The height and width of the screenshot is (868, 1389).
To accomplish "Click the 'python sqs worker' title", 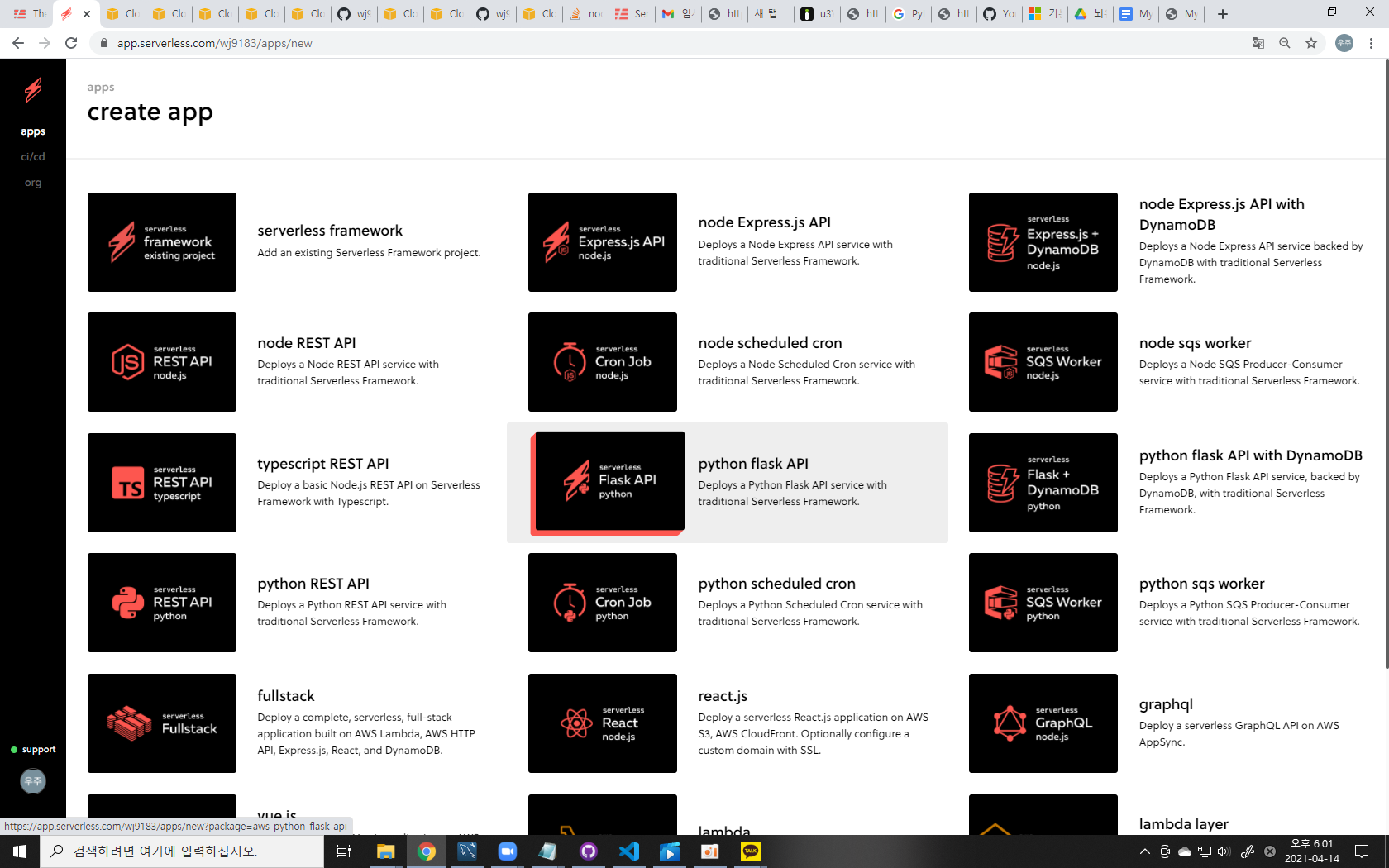I will point(1202,584).
